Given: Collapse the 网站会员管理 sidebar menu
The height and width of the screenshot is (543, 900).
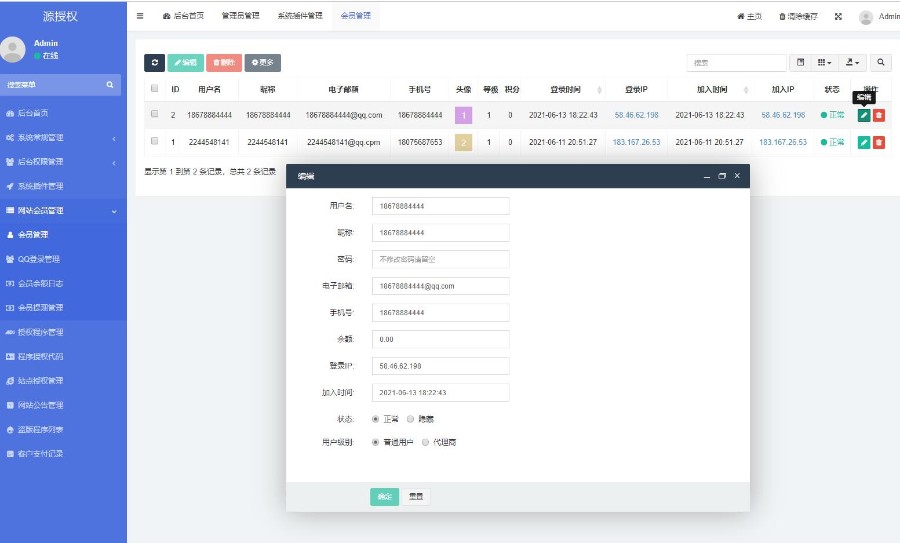Looking at the screenshot, I should pos(62,211).
